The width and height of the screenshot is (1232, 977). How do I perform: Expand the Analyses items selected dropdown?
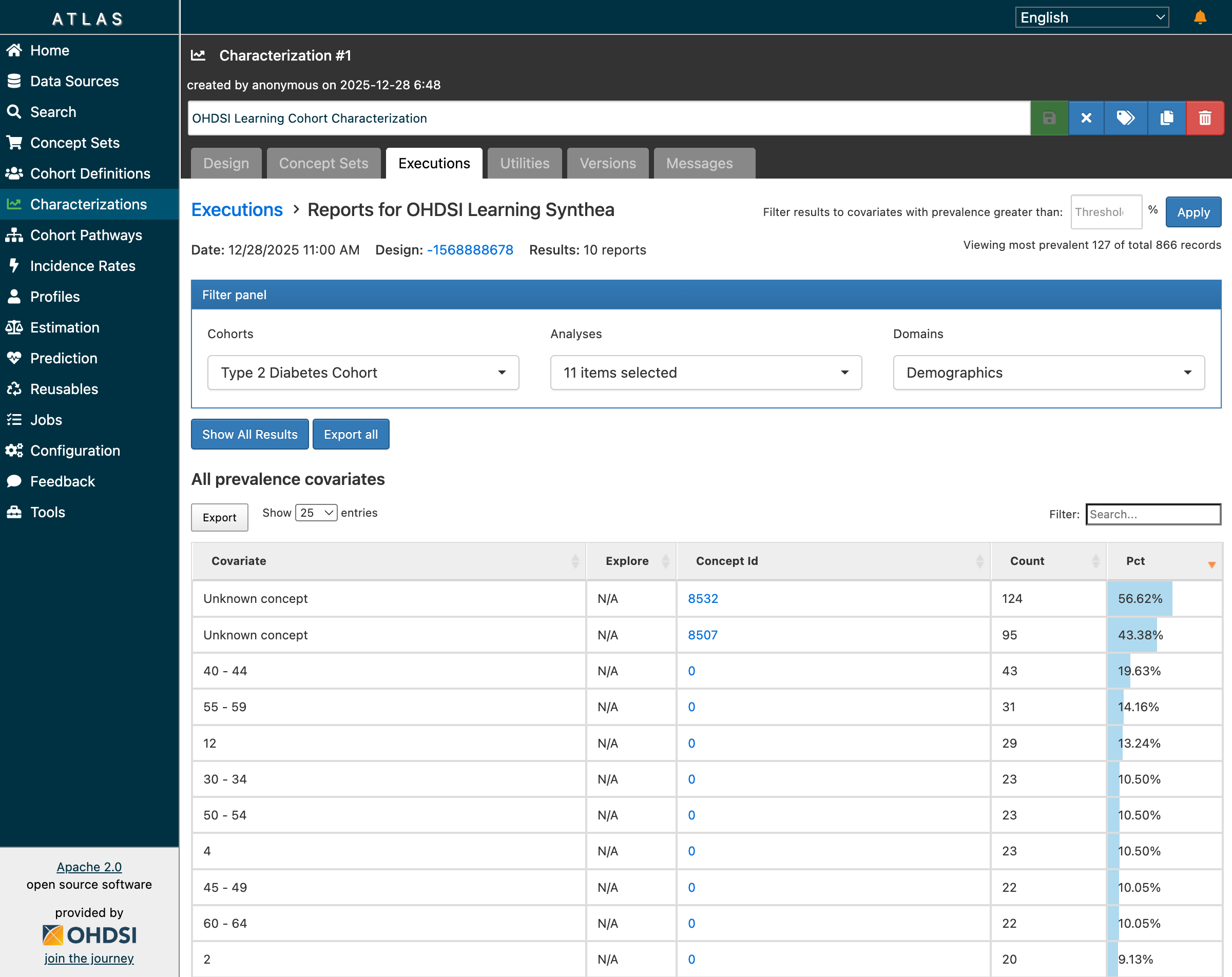click(705, 373)
